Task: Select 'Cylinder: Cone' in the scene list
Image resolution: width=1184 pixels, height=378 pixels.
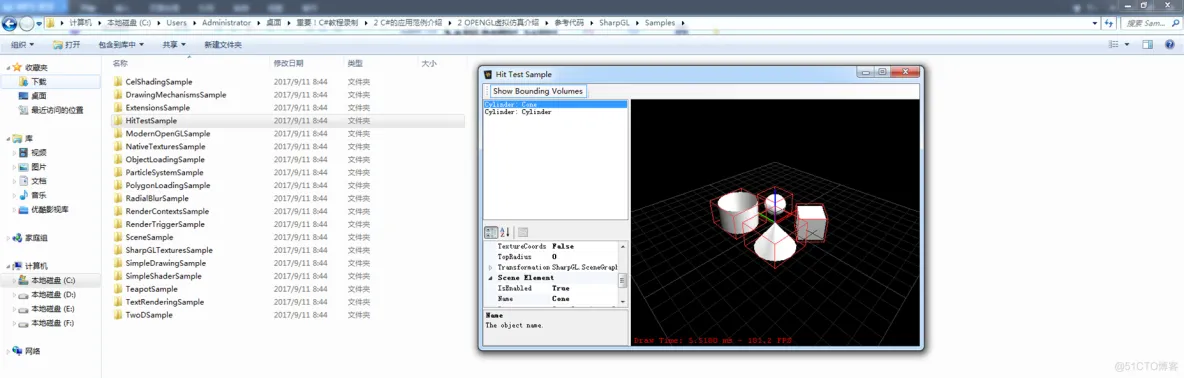Action: pos(556,104)
